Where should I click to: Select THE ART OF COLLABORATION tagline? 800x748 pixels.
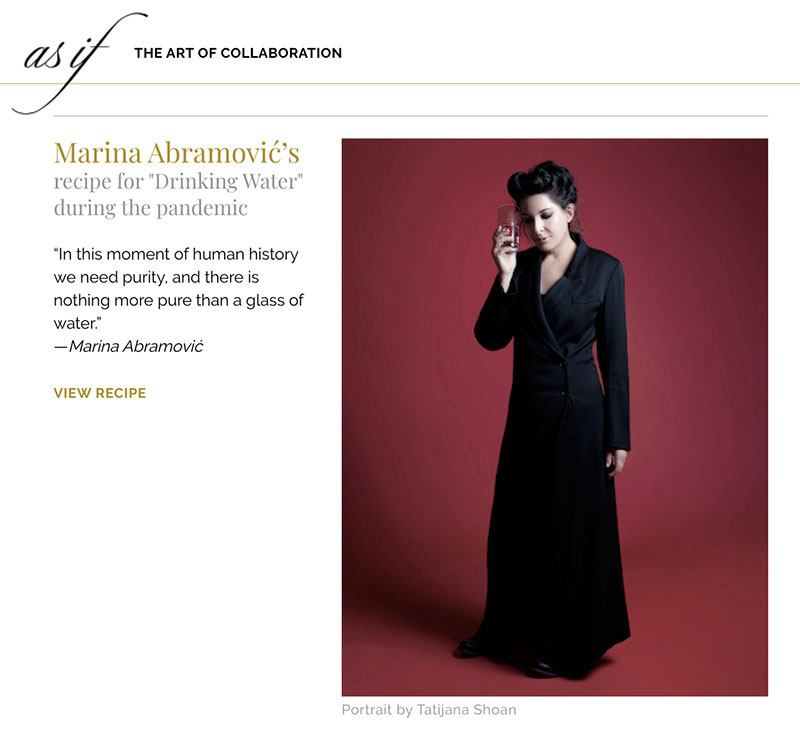[238, 53]
